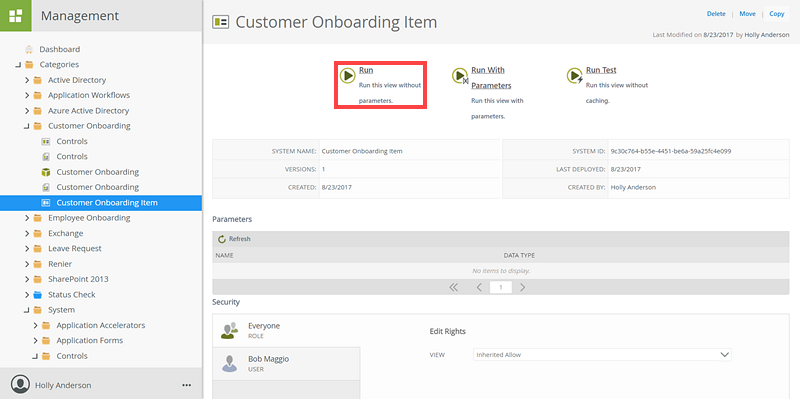Expand the Azure Active Directory node
Image resolution: width=800 pixels, height=399 pixels.
pos(27,111)
